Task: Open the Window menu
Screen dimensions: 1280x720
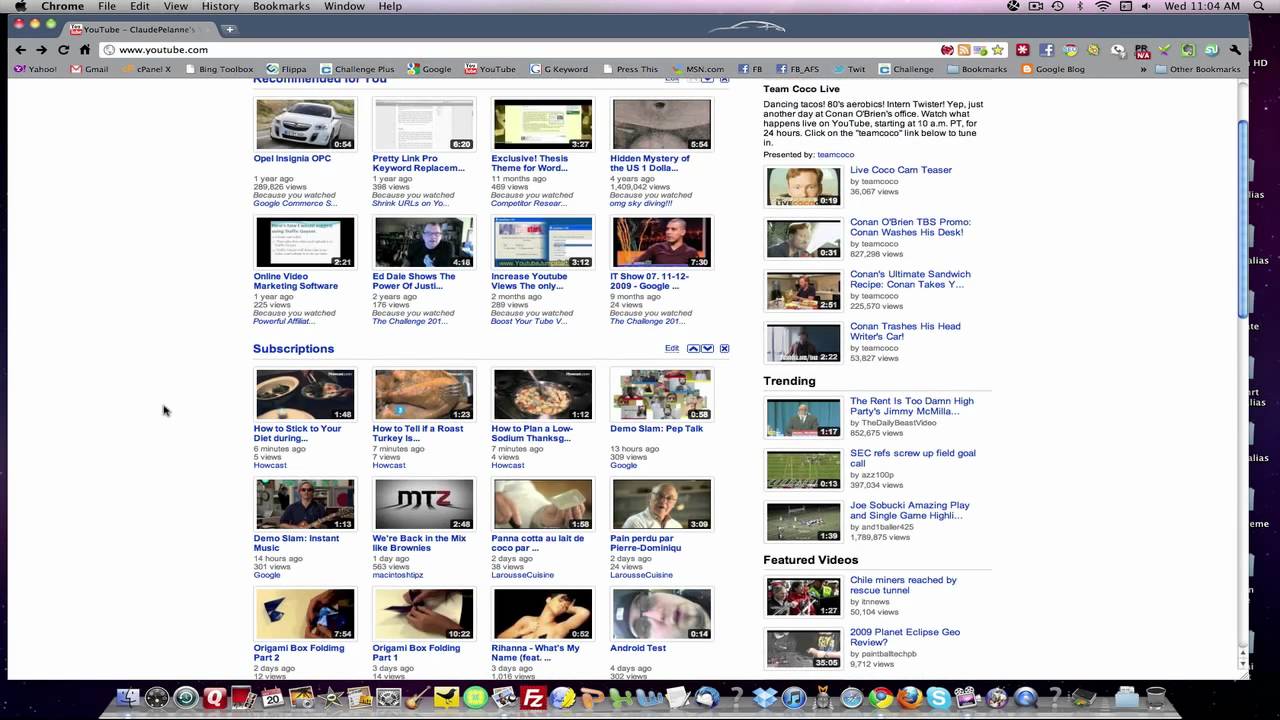Action: (x=344, y=6)
